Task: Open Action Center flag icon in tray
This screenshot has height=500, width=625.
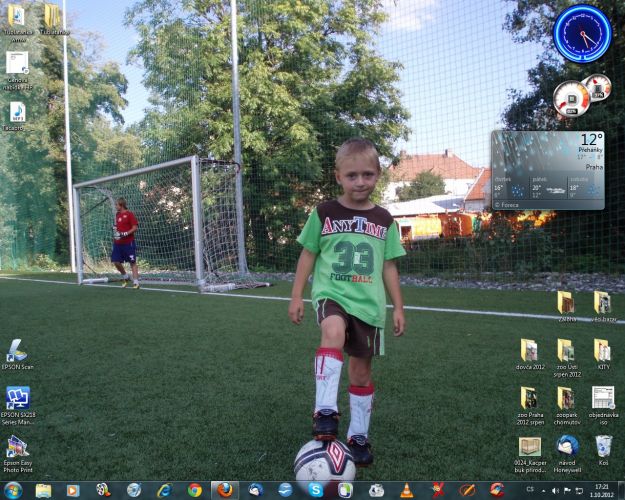Action: pyautogui.click(x=567, y=491)
